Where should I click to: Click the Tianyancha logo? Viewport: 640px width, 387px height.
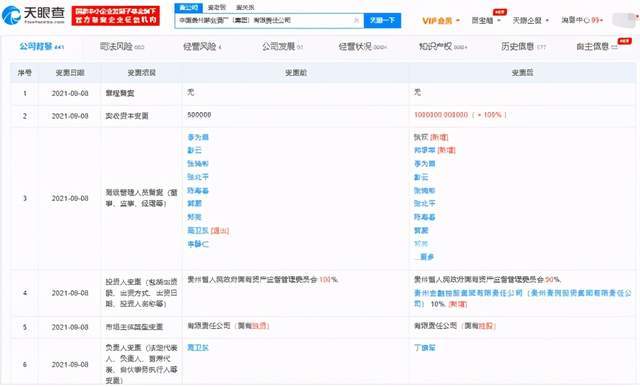(33, 15)
